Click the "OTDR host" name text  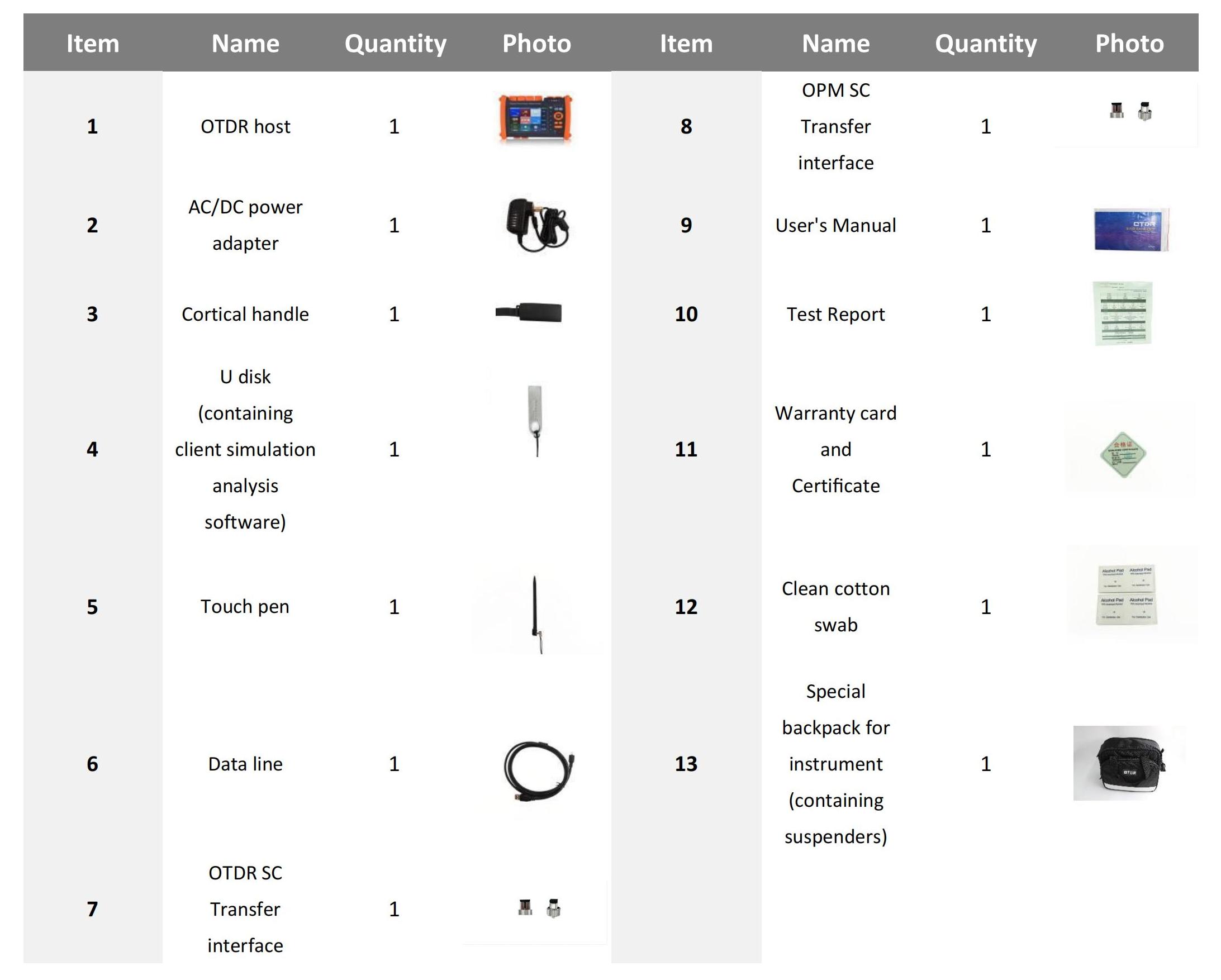245,126
